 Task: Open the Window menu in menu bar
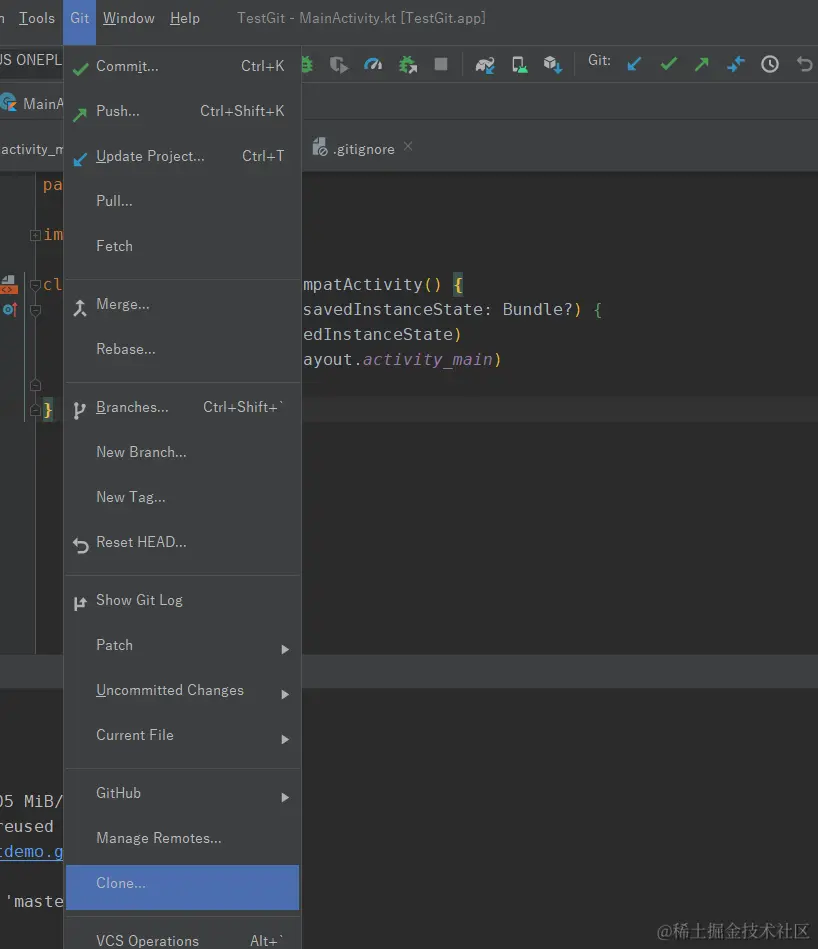(128, 18)
